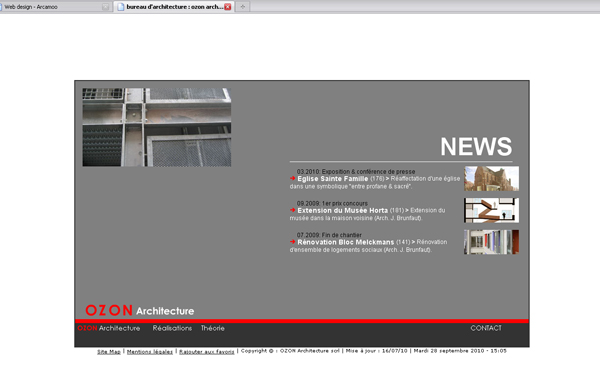View the Bloc Melckmans building thumbnail
This screenshot has width=600, height=367.
pos(491,242)
